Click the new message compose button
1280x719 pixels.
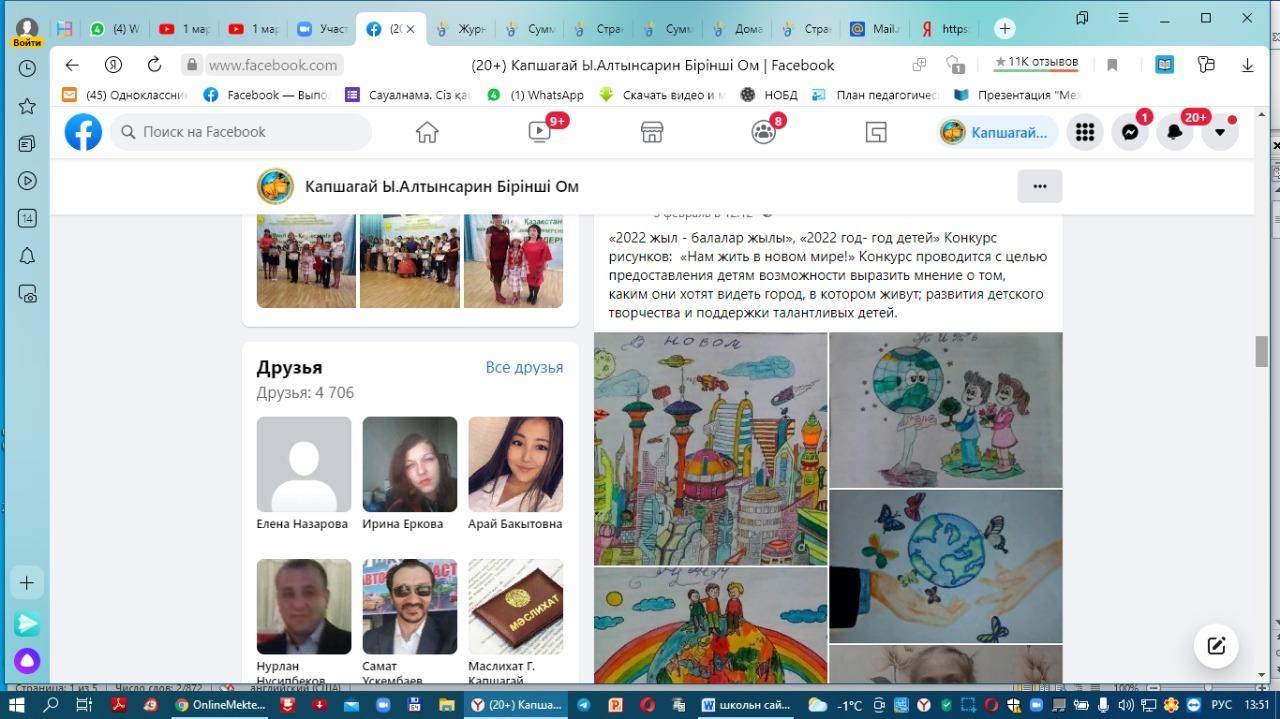coord(1216,646)
